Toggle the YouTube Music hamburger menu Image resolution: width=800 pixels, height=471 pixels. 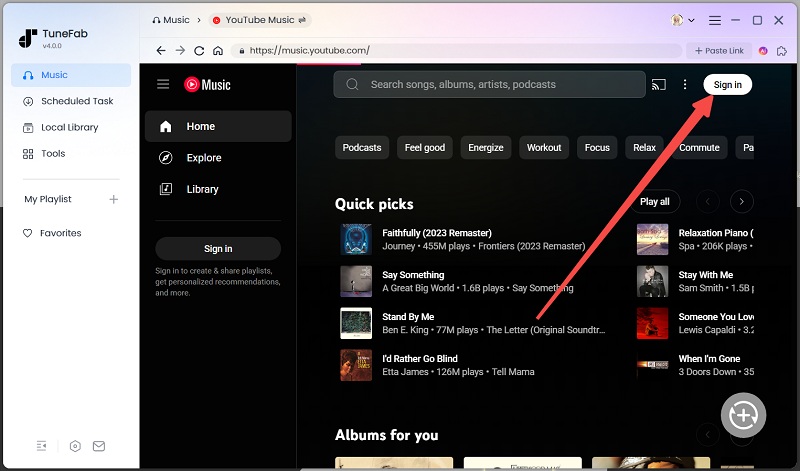pos(163,85)
